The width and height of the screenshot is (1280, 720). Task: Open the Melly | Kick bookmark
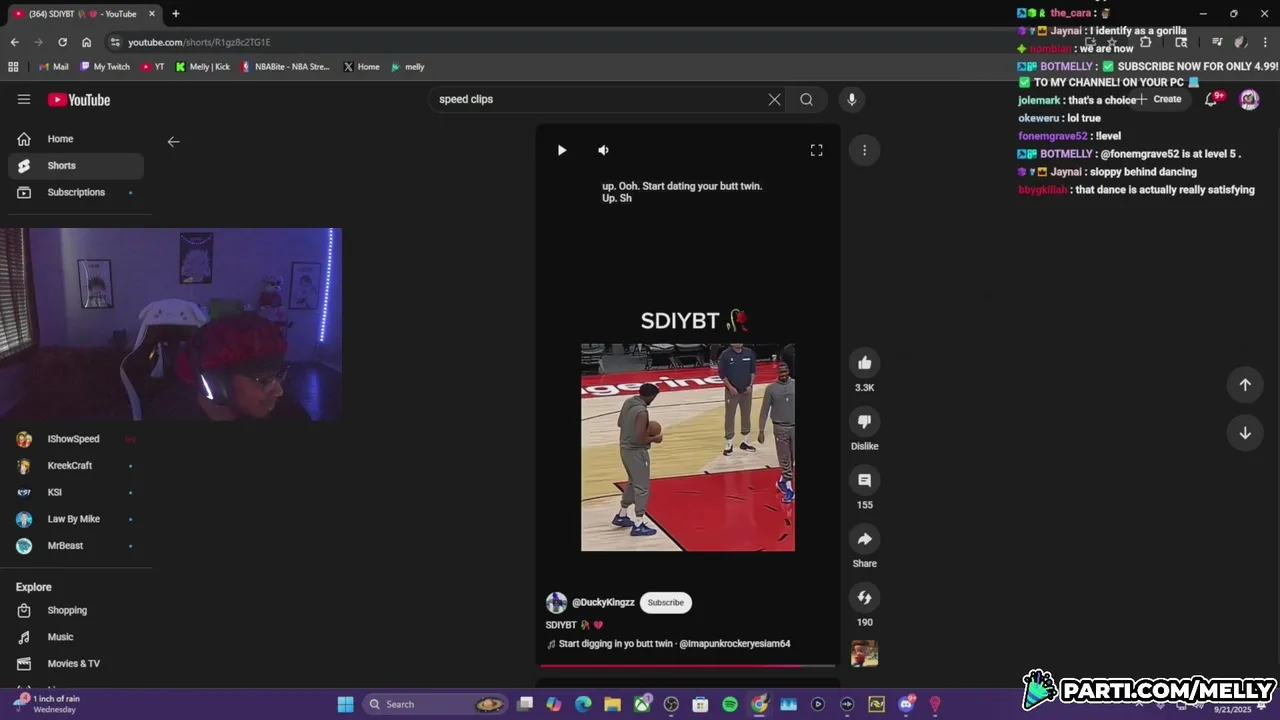point(203,67)
